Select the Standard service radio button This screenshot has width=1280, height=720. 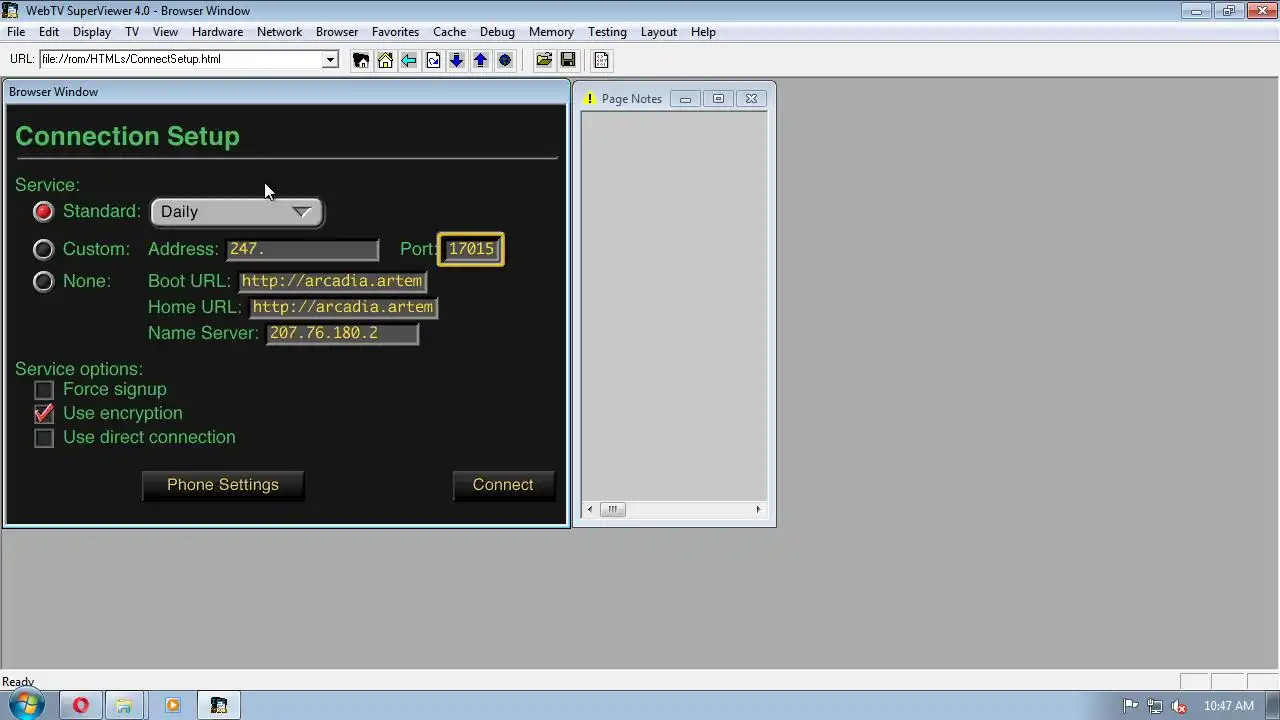(43, 212)
